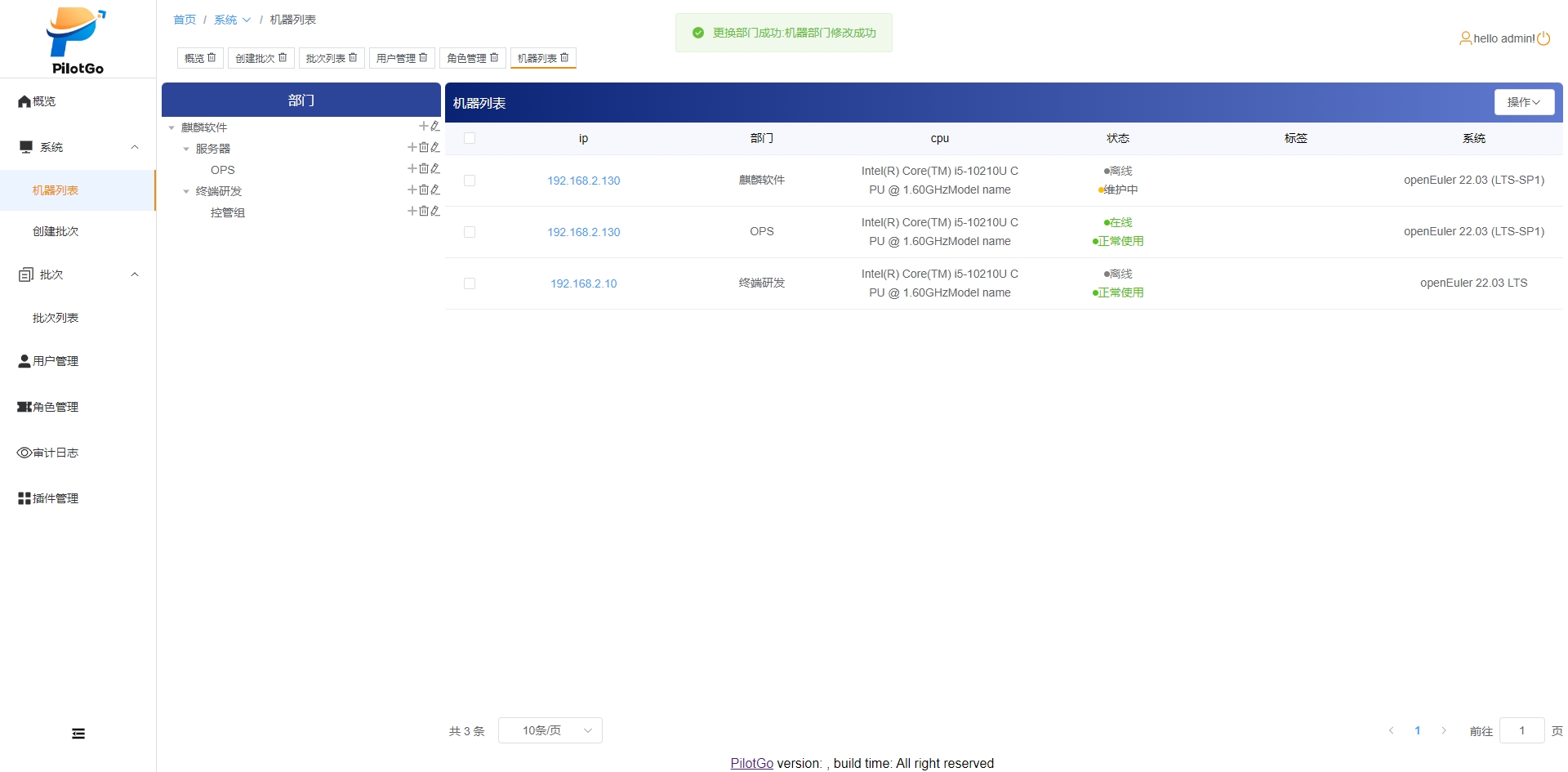
Task: Select all machines with header checkbox
Action: 470,138
